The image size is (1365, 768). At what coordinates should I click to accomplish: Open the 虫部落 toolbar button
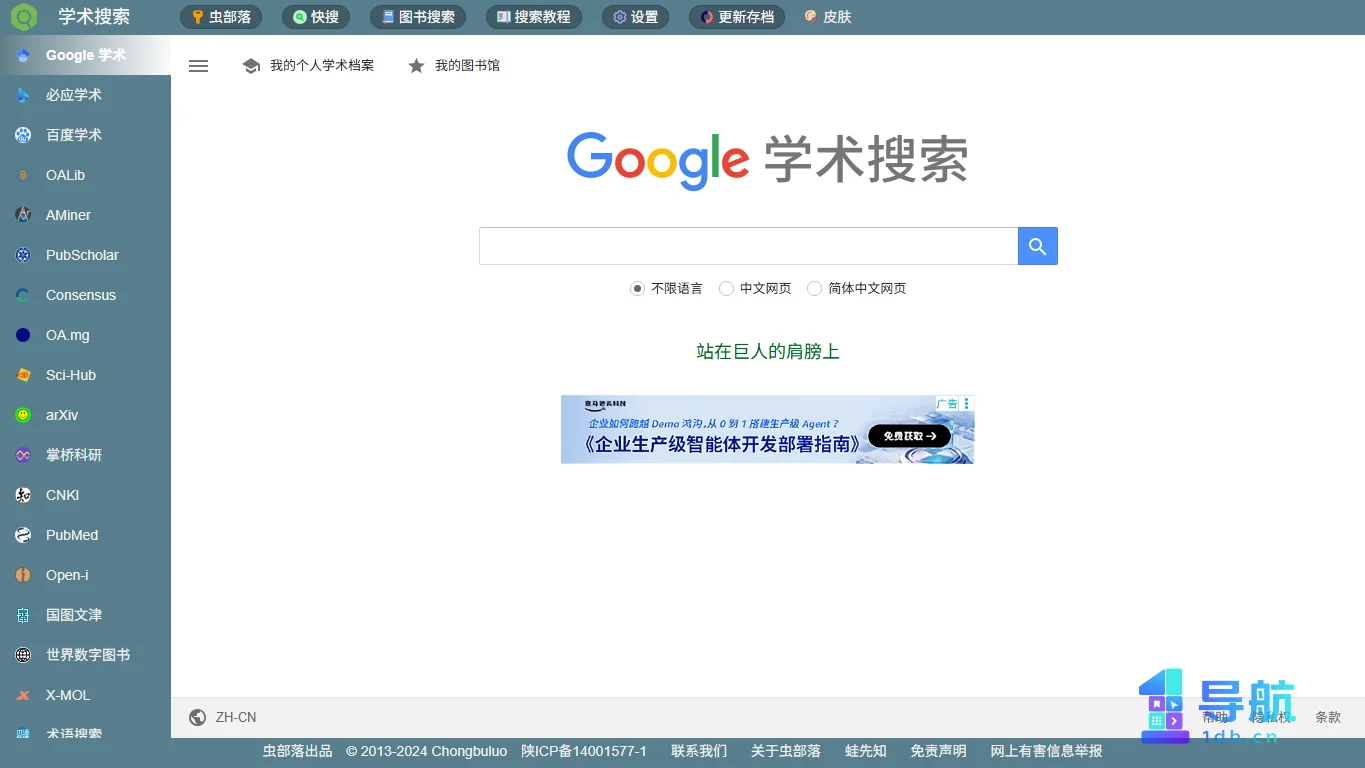coord(221,17)
